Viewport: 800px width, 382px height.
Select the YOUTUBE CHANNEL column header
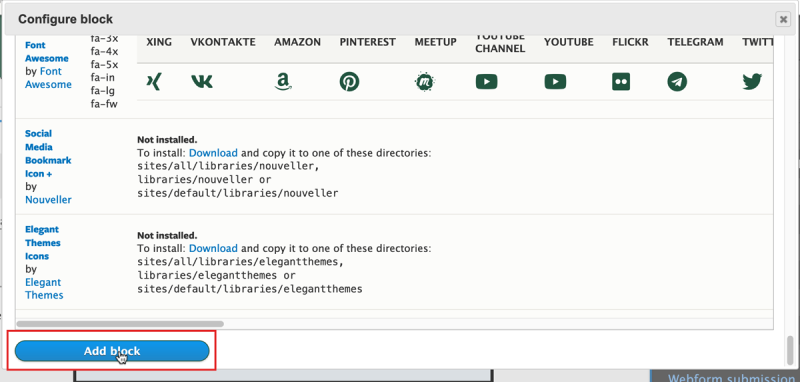[501, 43]
